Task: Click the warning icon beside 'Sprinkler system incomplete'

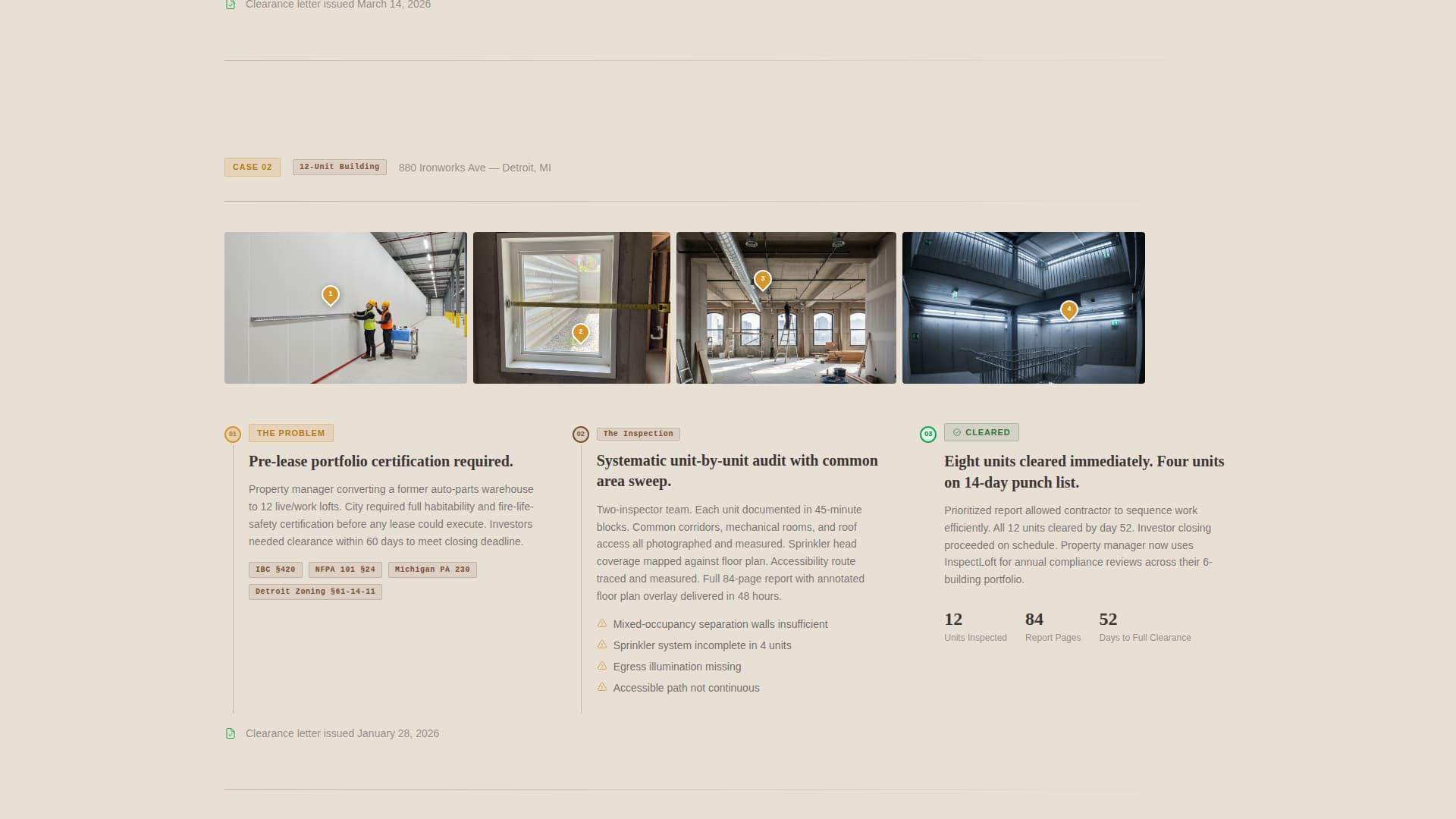Action: [x=602, y=645]
